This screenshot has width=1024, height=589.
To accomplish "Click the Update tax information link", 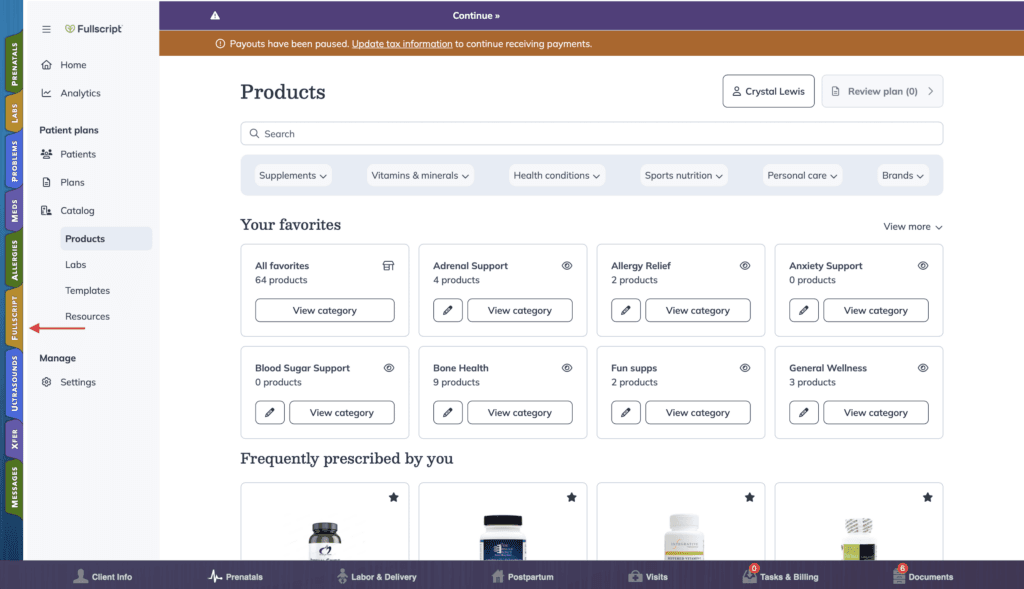I will pos(402,44).
